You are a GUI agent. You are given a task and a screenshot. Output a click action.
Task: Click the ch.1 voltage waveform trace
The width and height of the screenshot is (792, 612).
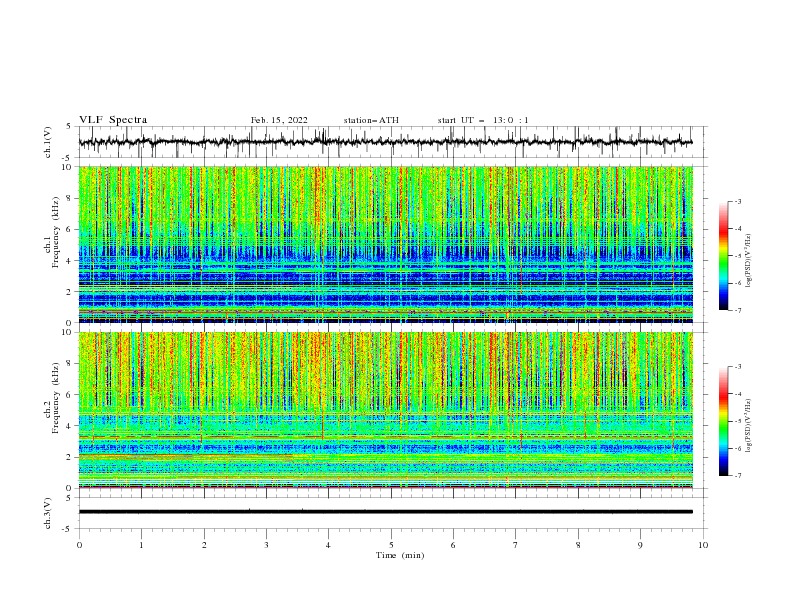coord(385,142)
